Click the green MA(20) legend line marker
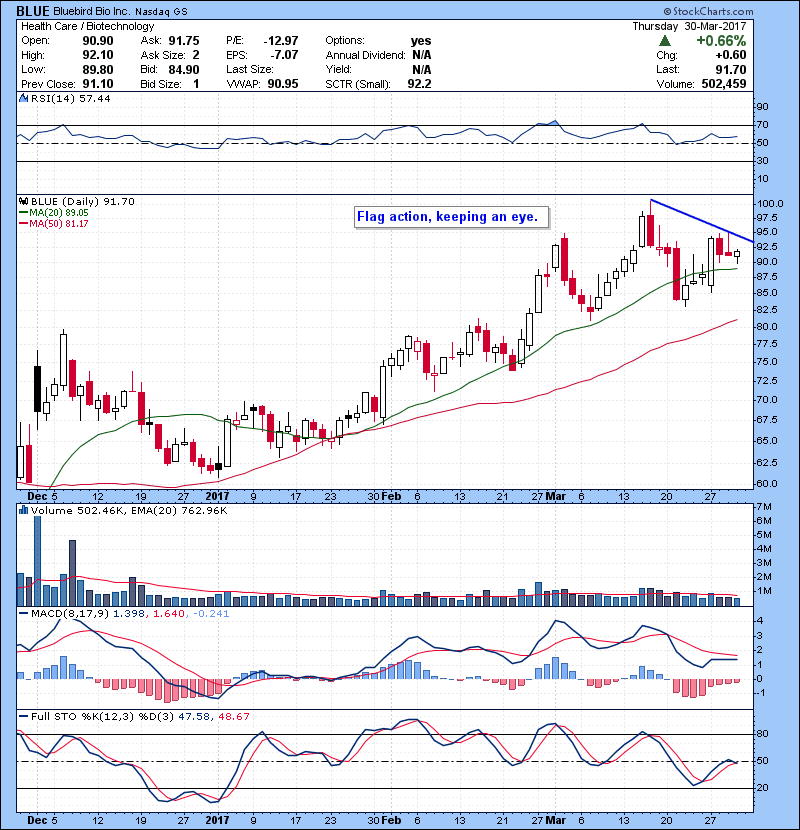 coord(24,213)
